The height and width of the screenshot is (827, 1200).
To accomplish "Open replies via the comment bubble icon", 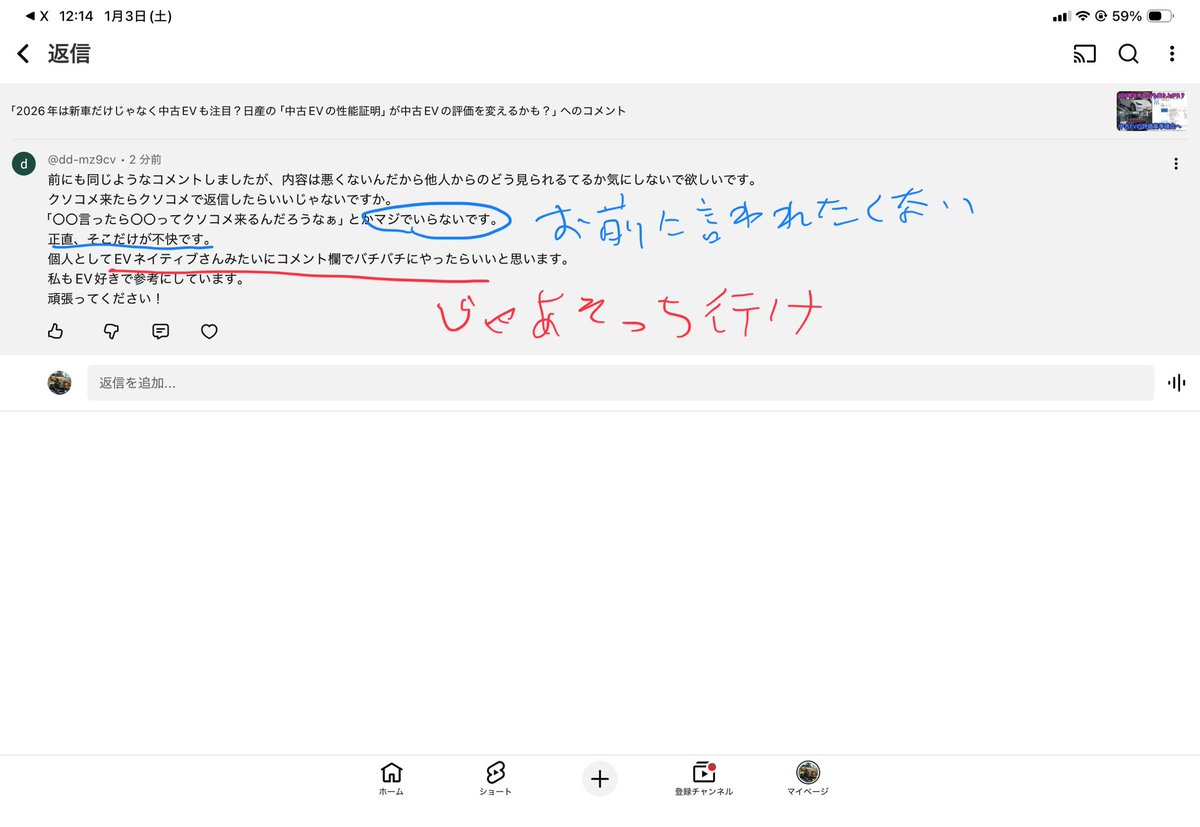I will [159, 331].
